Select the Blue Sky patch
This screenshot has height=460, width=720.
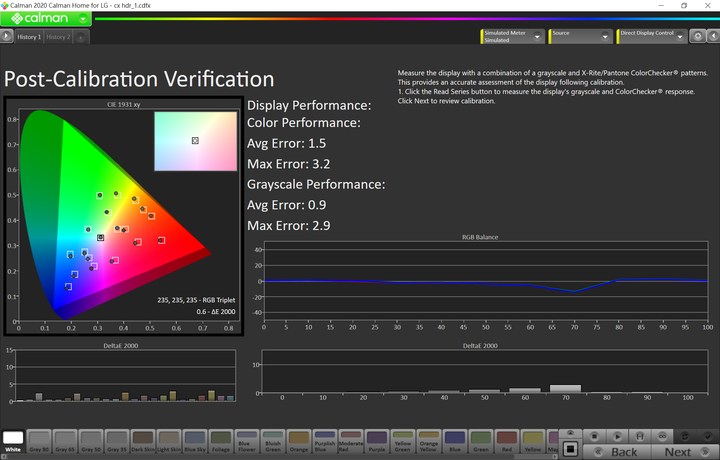[195, 442]
